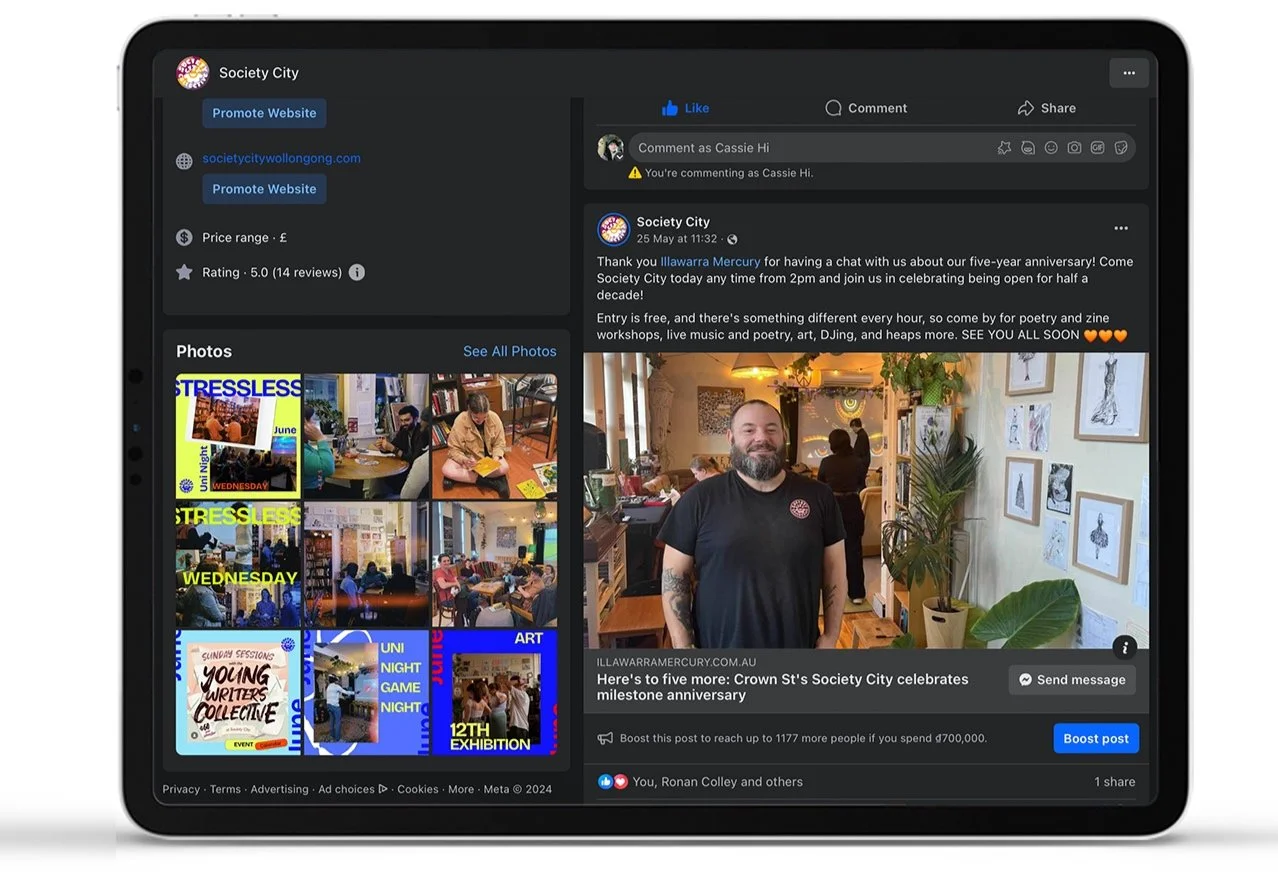
Task: Expand the More footer menu
Action: click(461, 789)
